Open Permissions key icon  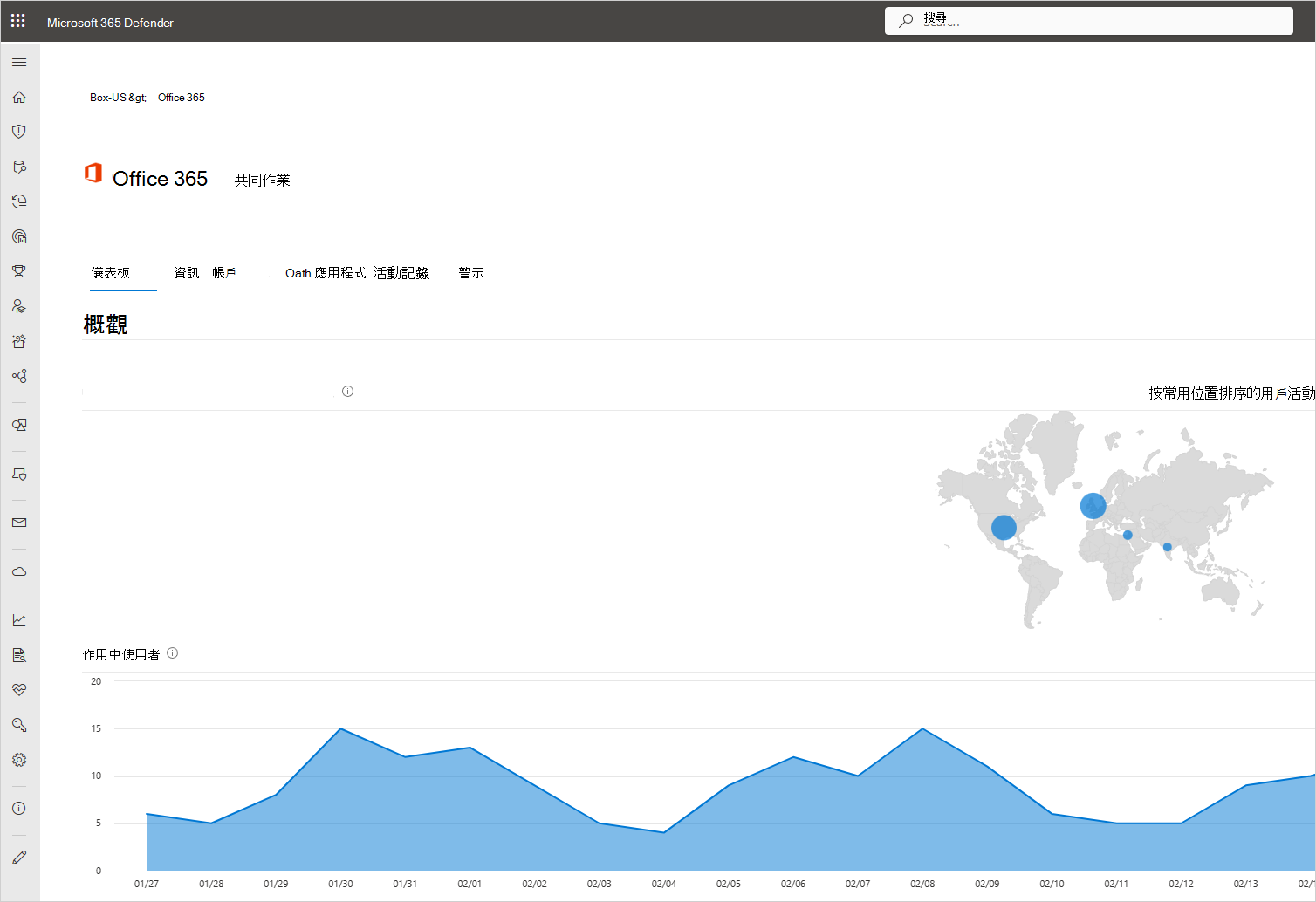tap(19, 725)
